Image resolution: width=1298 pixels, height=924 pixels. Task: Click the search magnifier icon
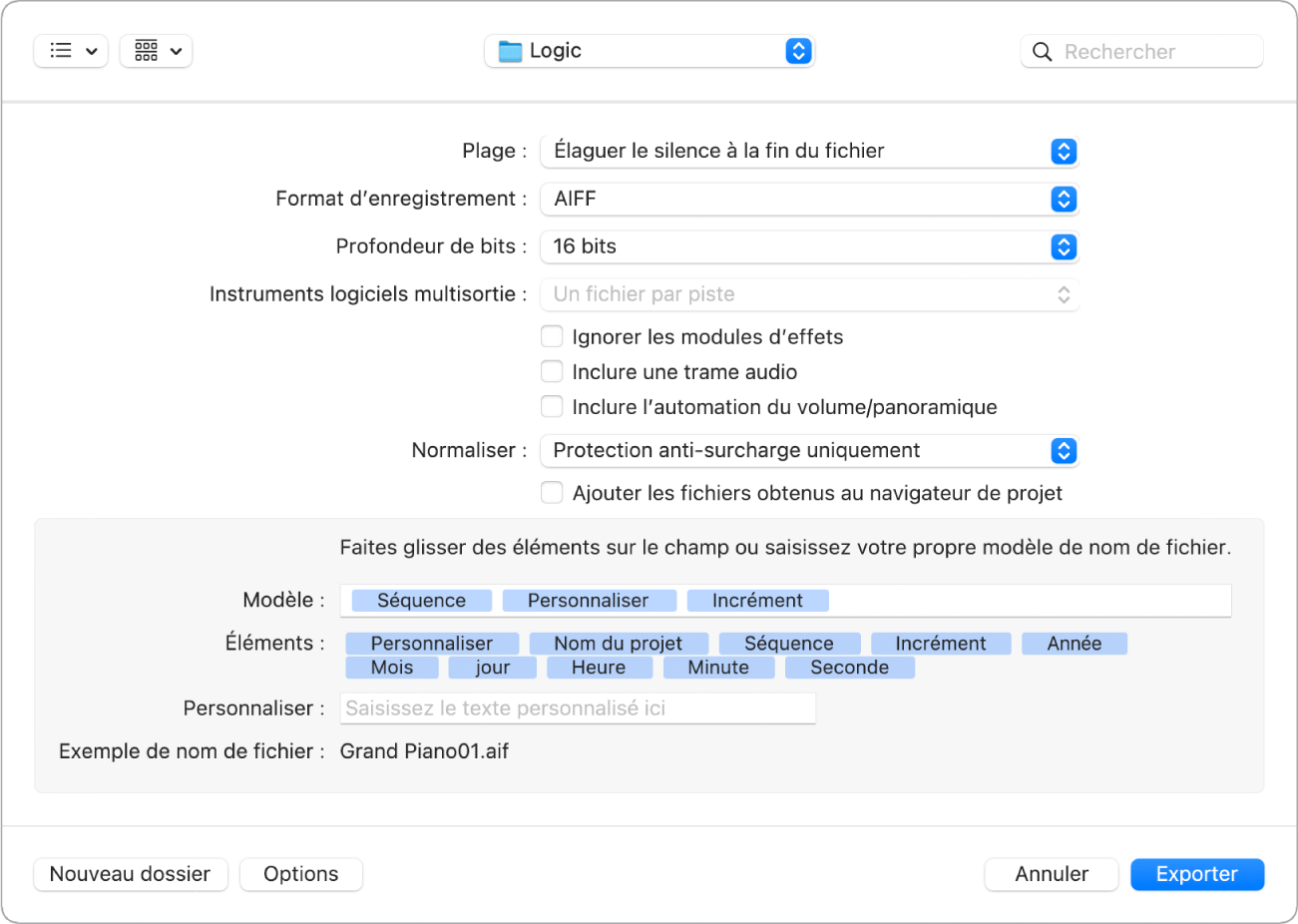coord(1042,51)
